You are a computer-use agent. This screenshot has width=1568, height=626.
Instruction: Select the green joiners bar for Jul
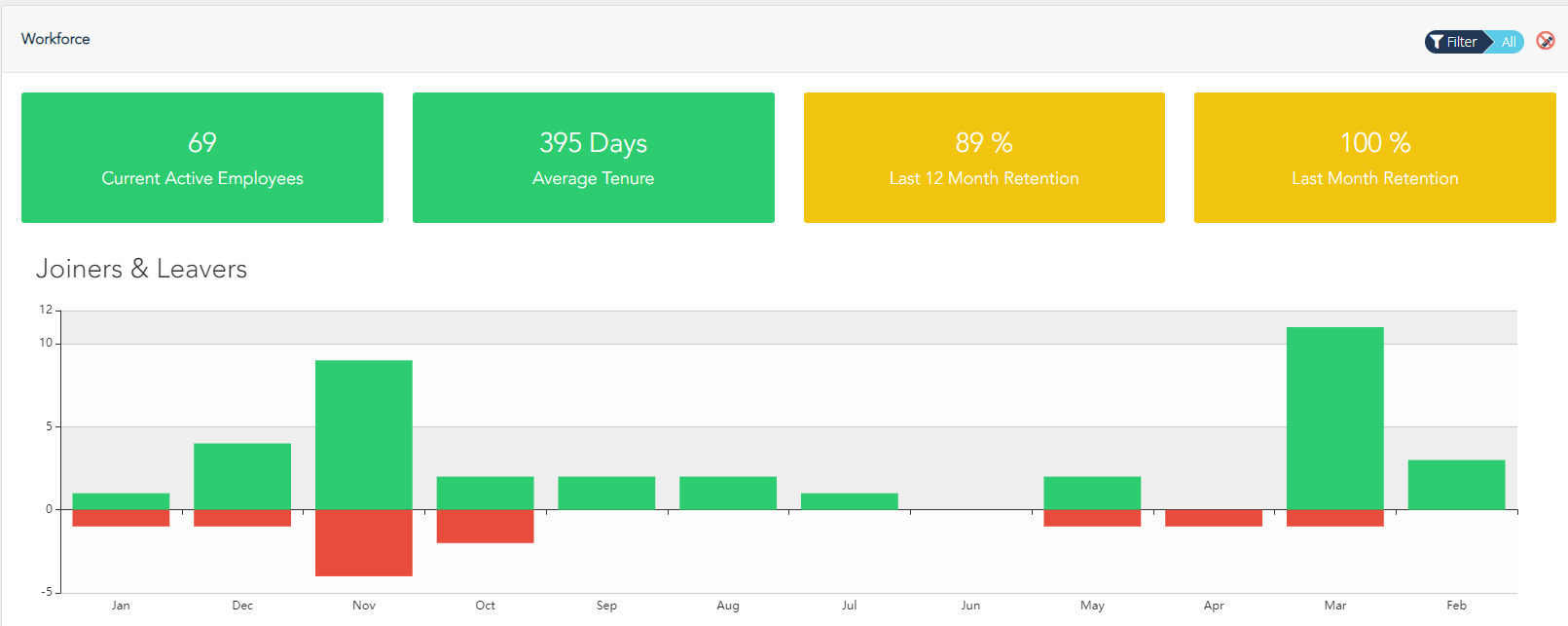pyautogui.click(x=850, y=501)
